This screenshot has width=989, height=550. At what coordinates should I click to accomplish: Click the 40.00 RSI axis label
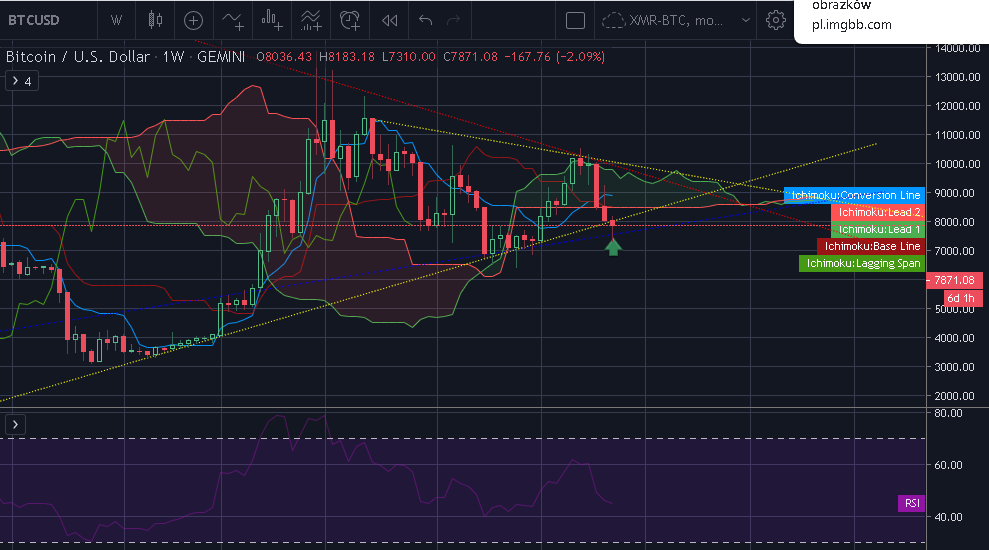pos(948,517)
